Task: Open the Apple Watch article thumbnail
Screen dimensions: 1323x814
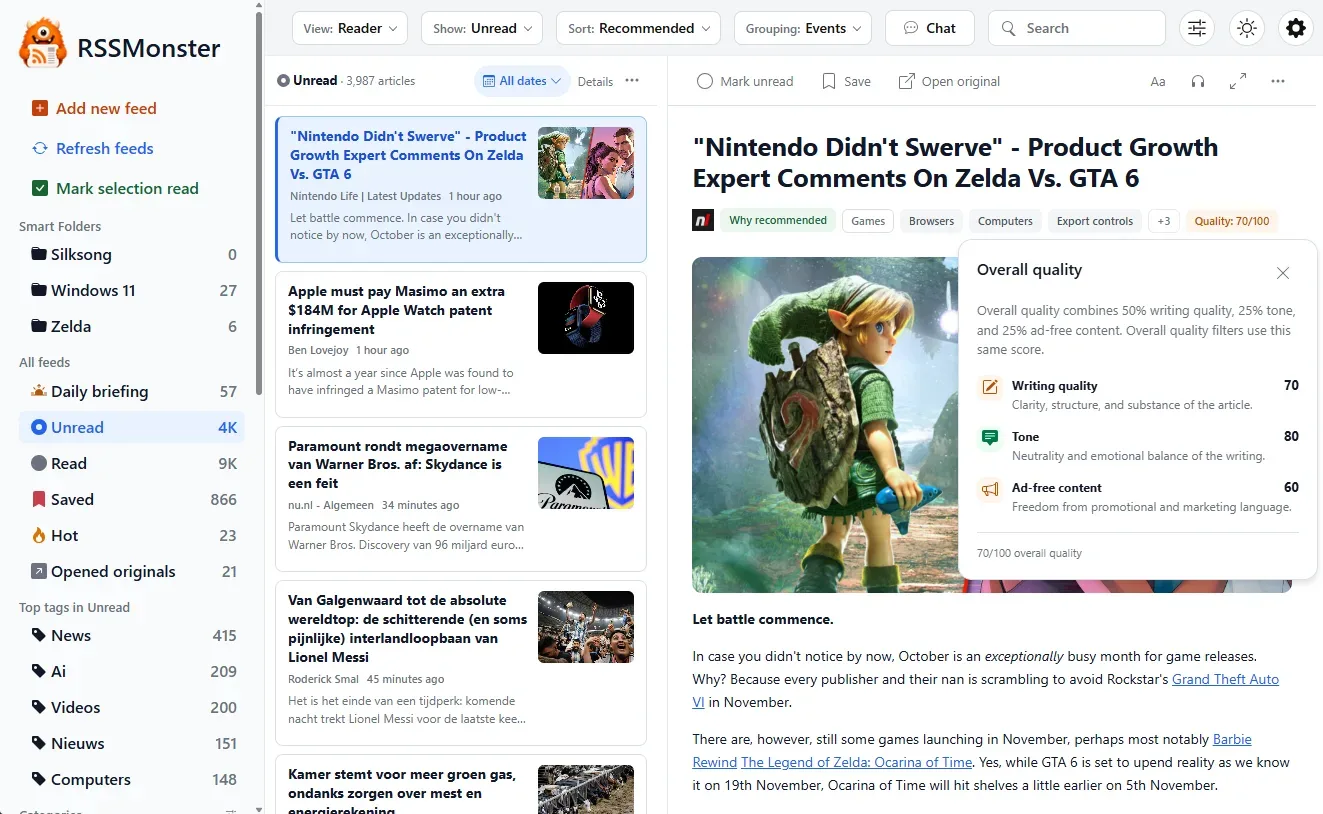Action: click(x=586, y=318)
